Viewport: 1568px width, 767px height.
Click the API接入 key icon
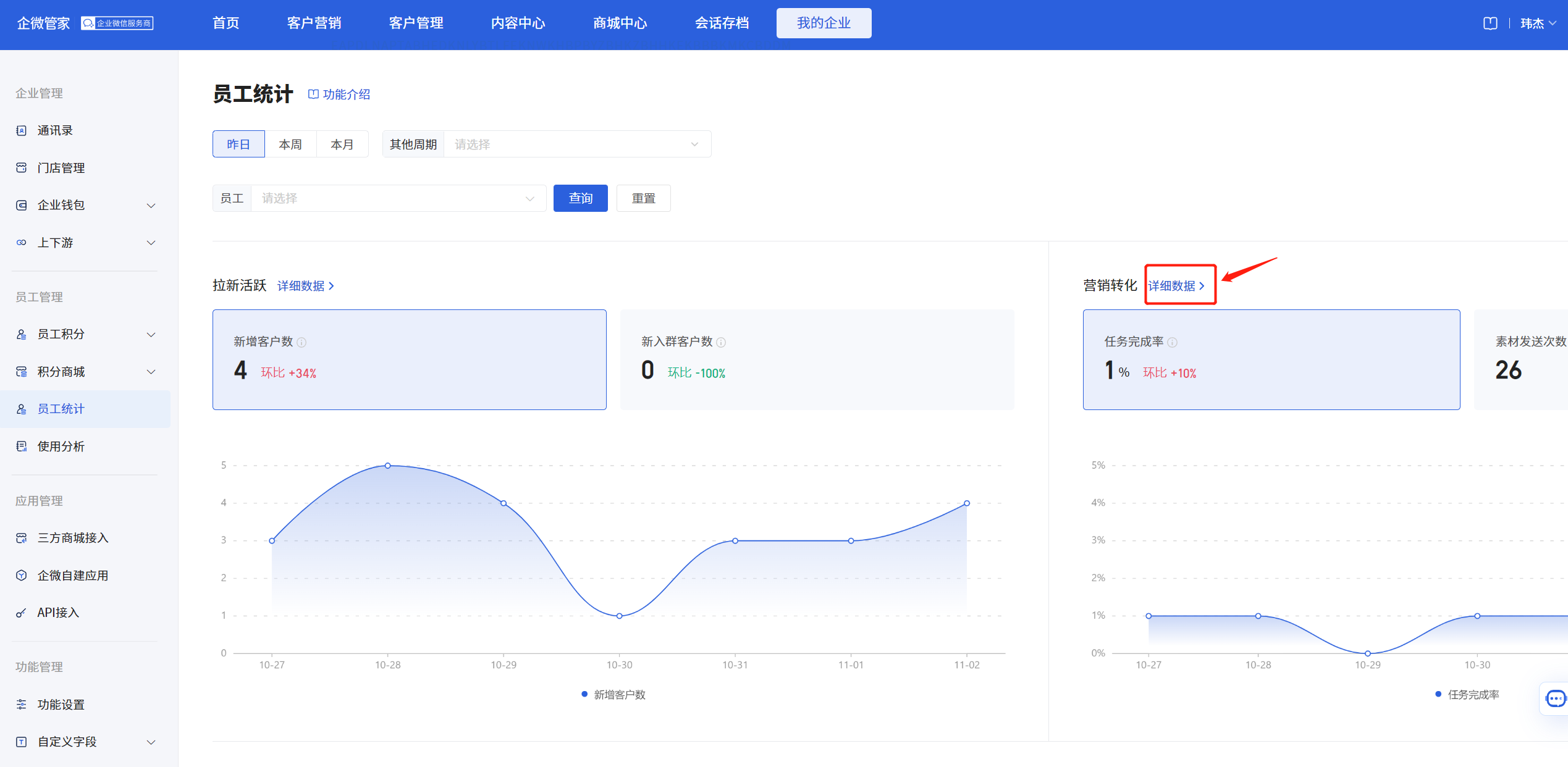22,613
